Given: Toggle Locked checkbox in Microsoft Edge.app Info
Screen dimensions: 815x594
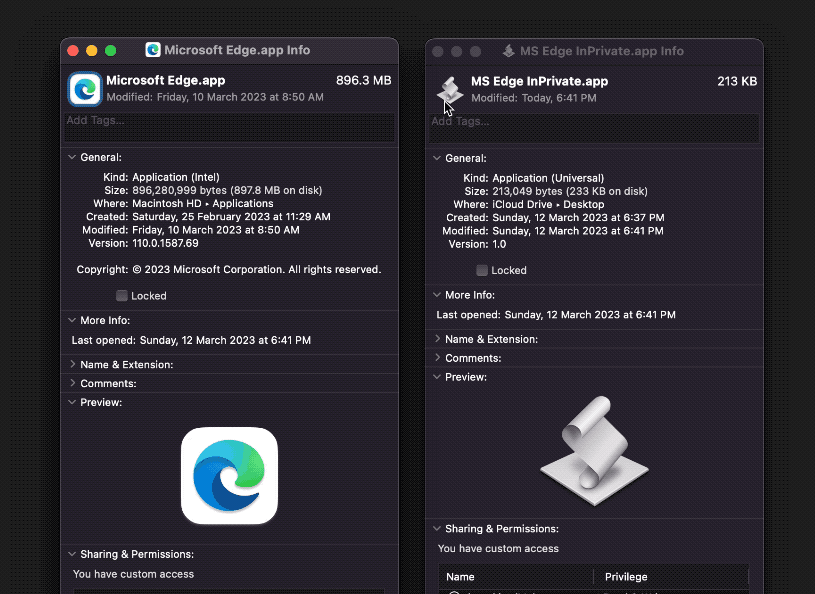Looking at the screenshot, I should tap(122, 296).
